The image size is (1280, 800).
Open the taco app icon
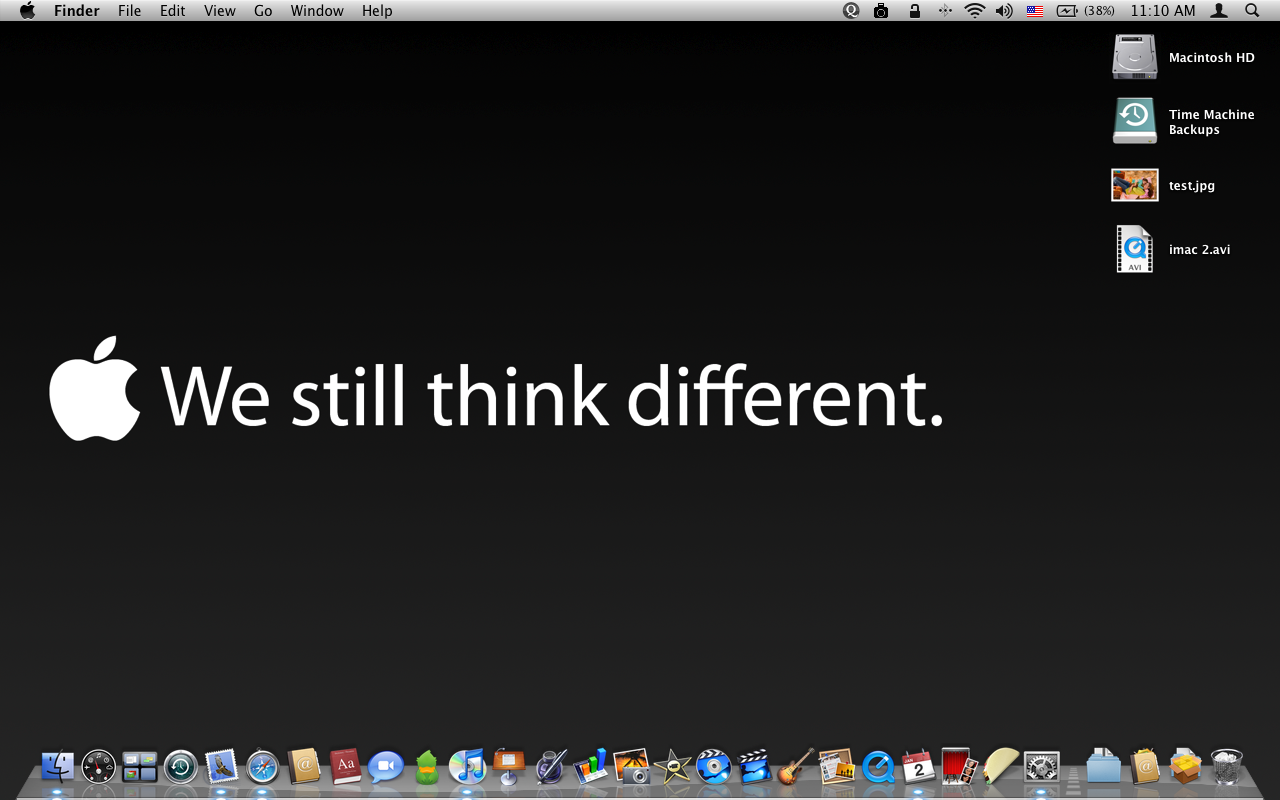(x=1001, y=767)
